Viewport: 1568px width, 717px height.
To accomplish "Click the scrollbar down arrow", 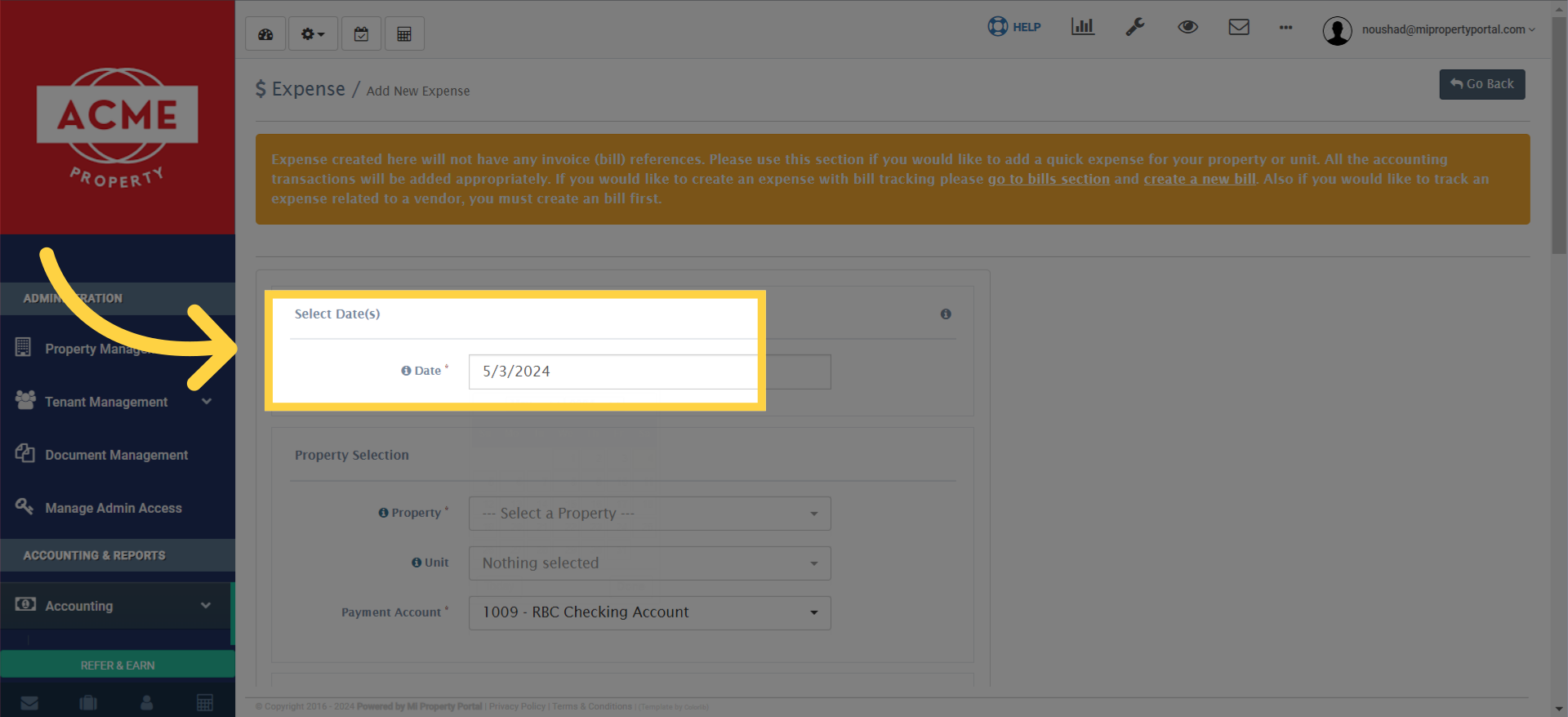I will point(1560,709).
